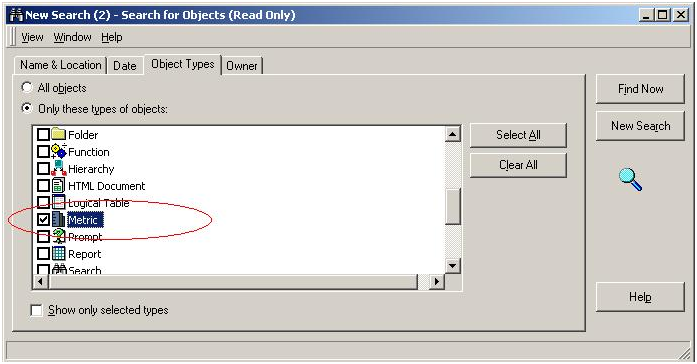Screen dimensions: 697x364
Task: Select the All objects radio button
Action: (x=27, y=87)
